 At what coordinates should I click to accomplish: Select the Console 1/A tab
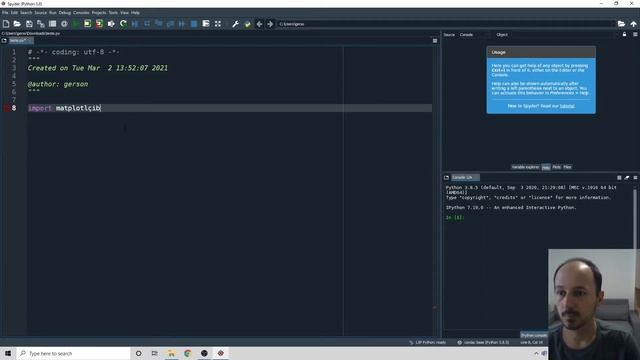[x=465, y=178]
